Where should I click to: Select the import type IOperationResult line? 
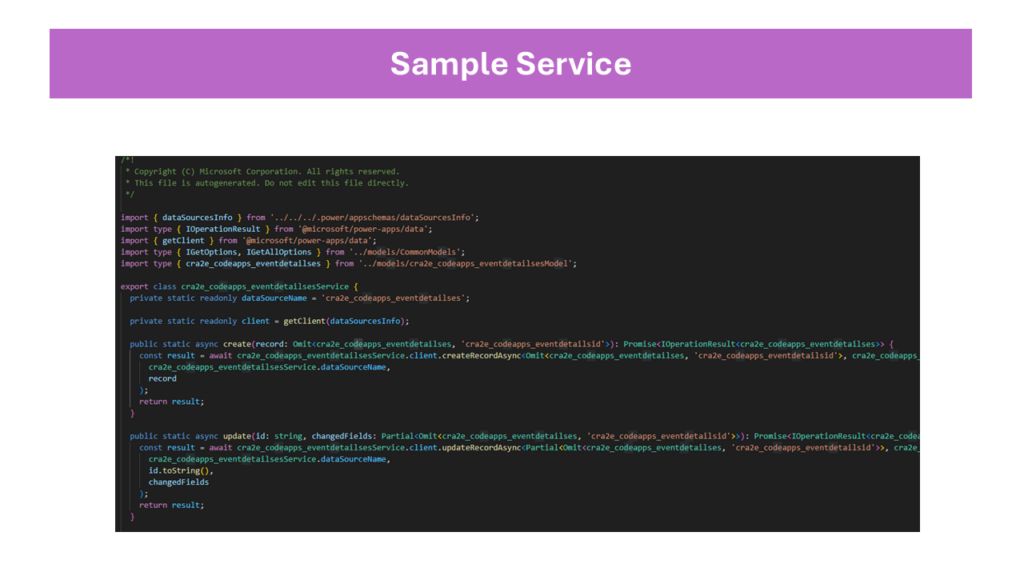click(276, 229)
